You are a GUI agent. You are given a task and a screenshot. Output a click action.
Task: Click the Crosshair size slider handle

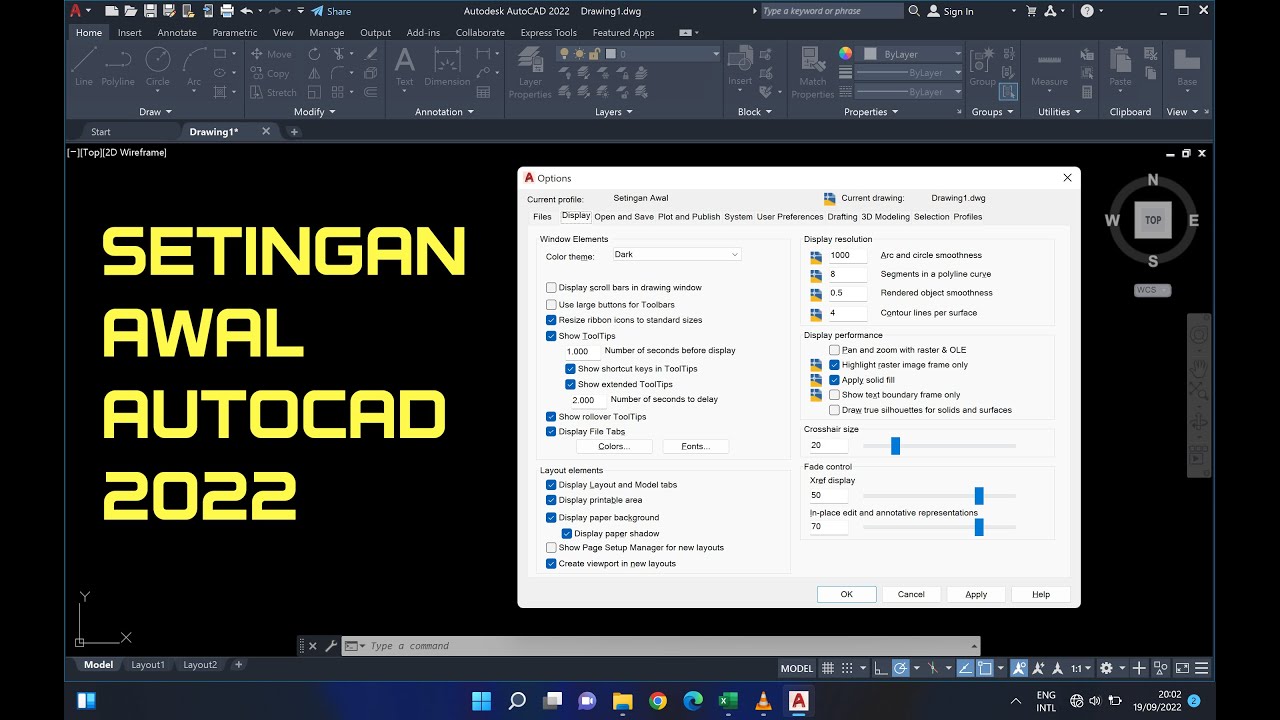click(x=895, y=446)
